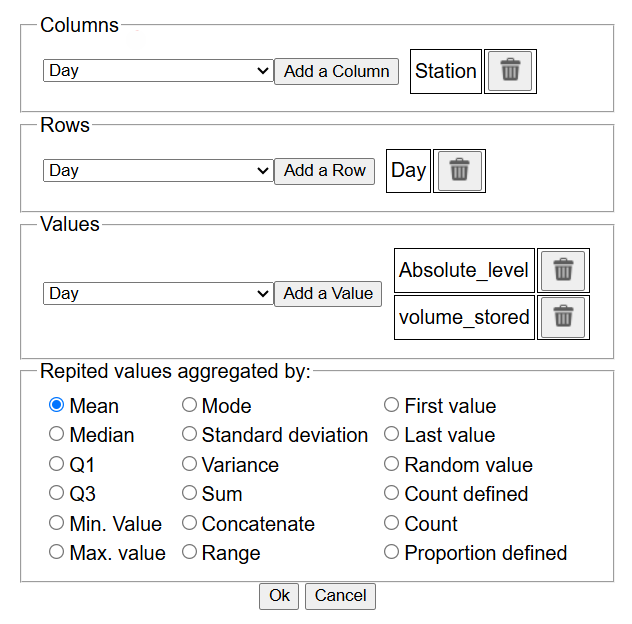Viewport: 632px width, 624px height.
Task: Select the Proportion defined option
Action: pos(392,553)
